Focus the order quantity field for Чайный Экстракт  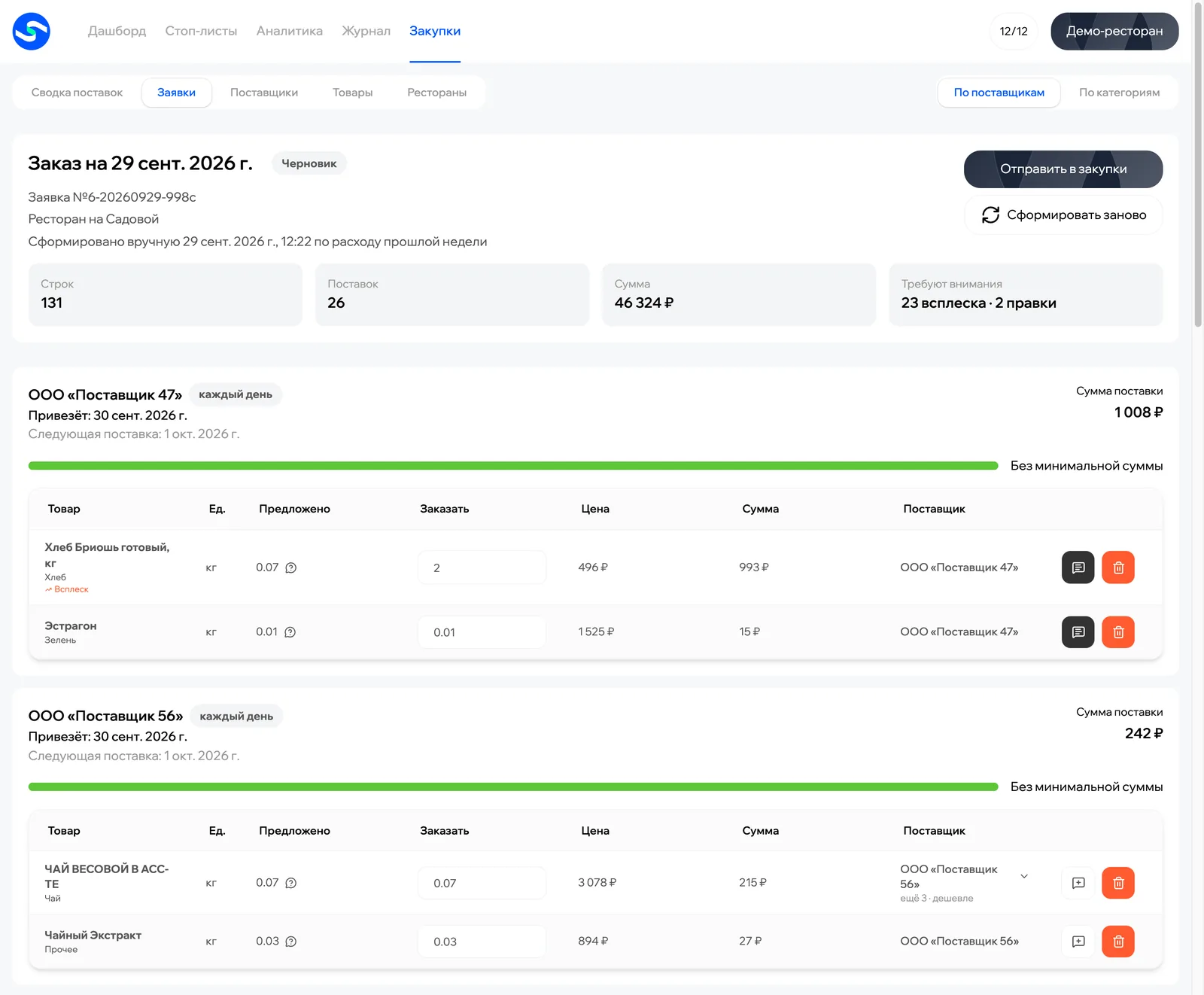[482, 942]
